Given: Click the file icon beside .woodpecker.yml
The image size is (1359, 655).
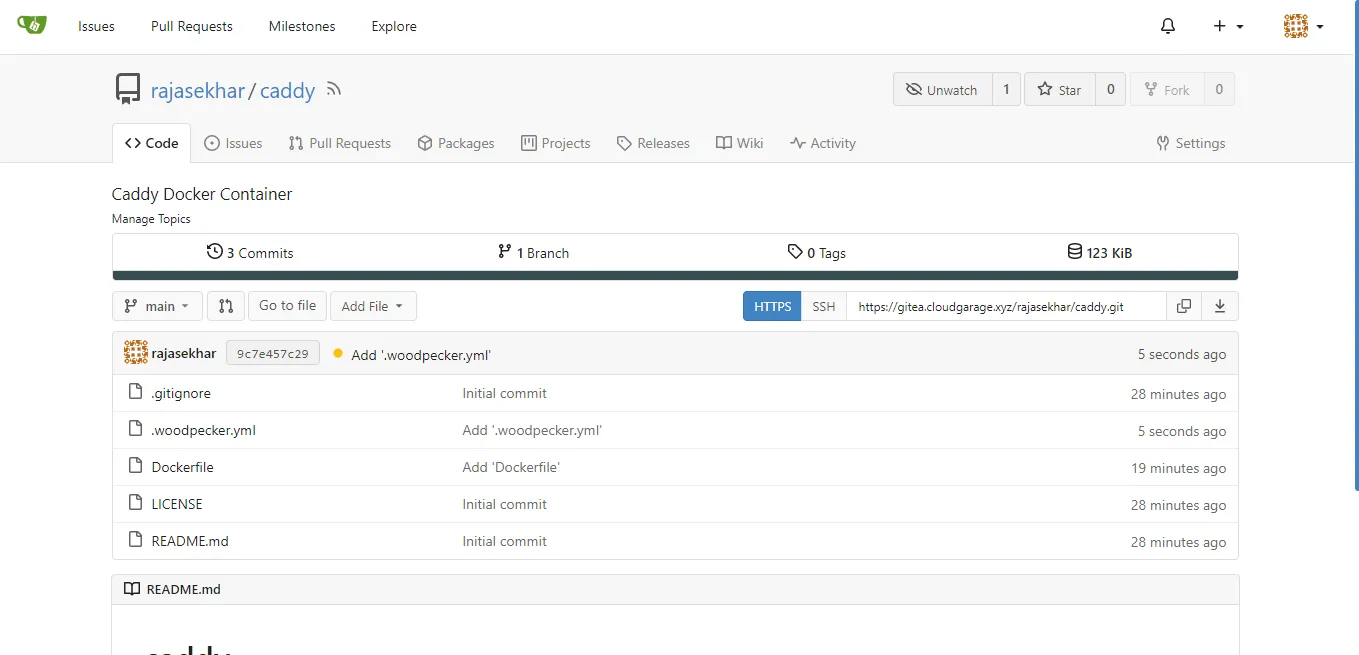Looking at the screenshot, I should [x=136, y=429].
